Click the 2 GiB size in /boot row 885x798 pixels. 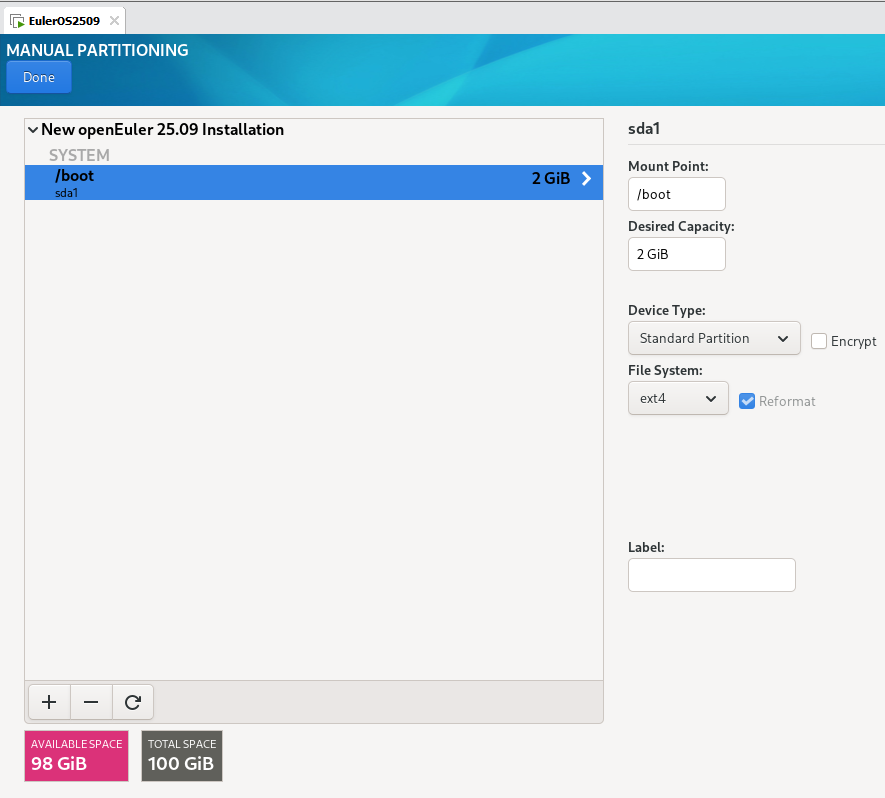pos(551,178)
